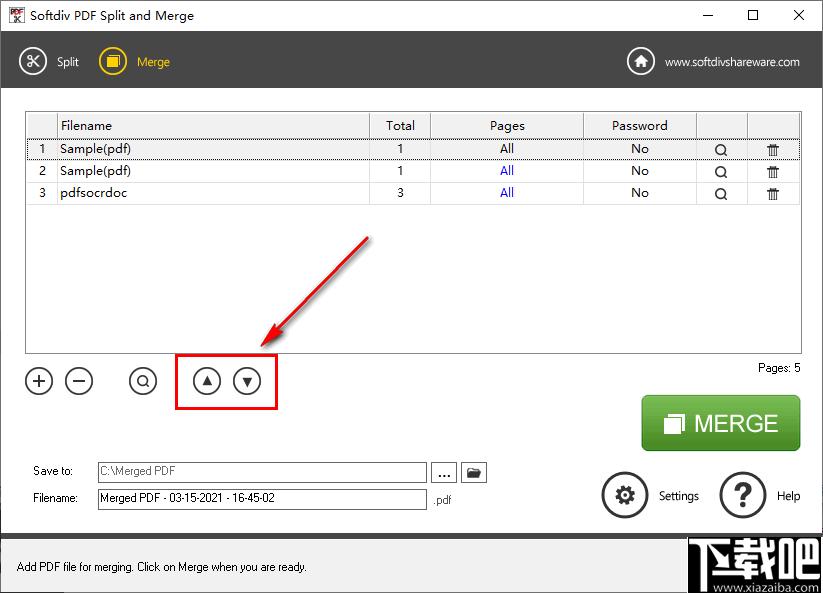The width and height of the screenshot is (823, 593).
Task: Start merging with the MERGE button
Action: [721, 423]
